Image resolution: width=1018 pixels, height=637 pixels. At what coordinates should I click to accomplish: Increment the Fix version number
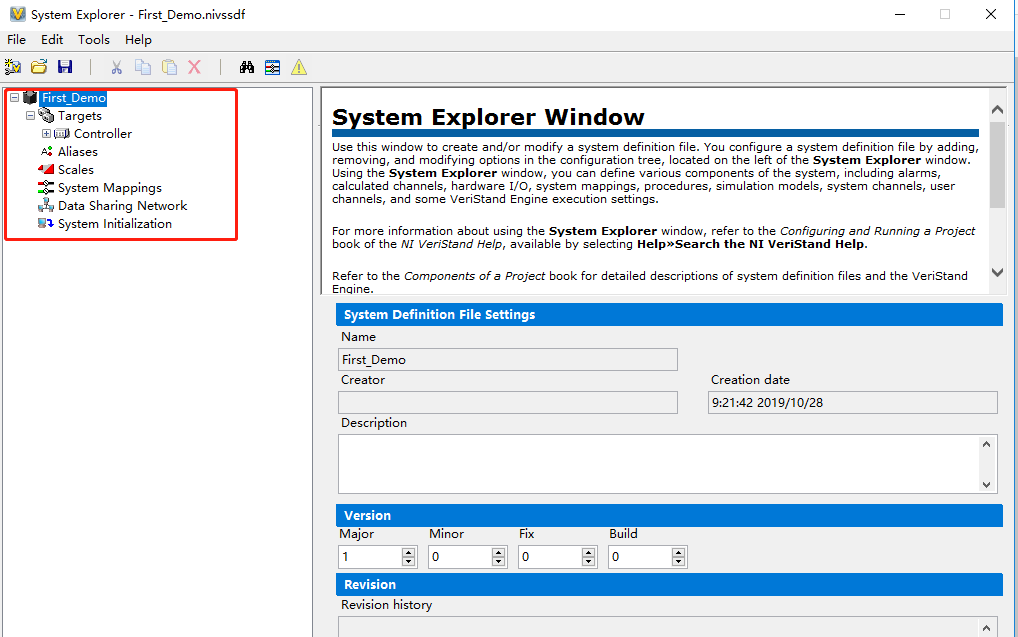[x=588, y=552]
